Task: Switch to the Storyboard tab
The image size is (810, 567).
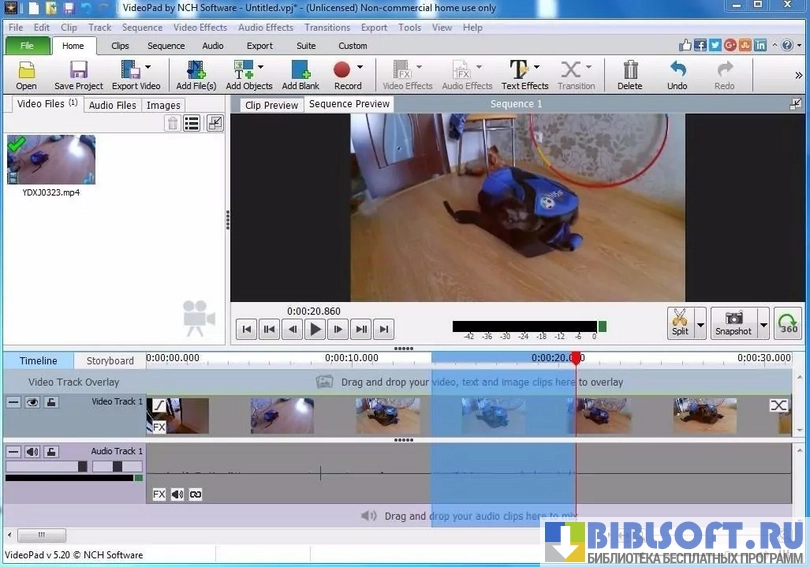Action: 110,361
